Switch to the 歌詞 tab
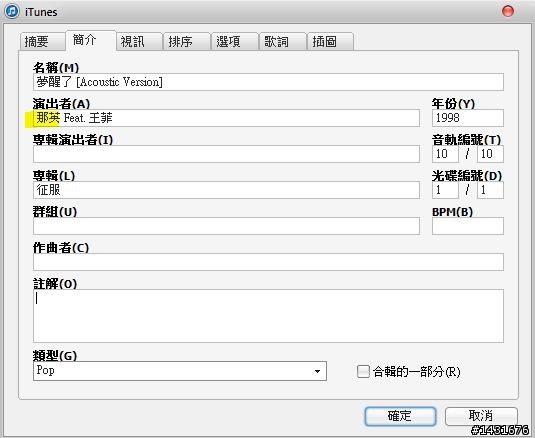This screenshot has width=535, height=438. (283, 42)
